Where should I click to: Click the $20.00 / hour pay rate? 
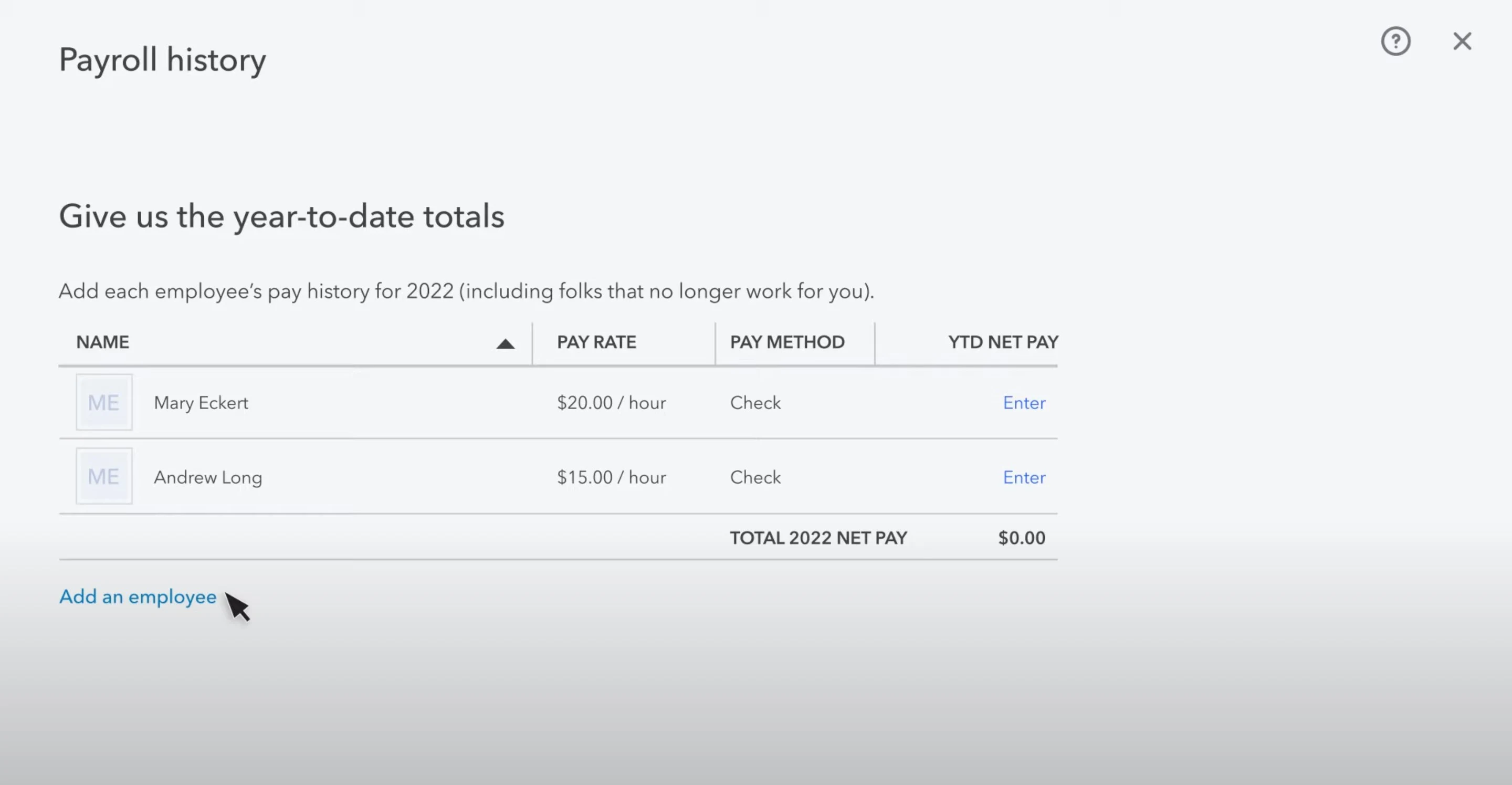click(x=612, y=403)
